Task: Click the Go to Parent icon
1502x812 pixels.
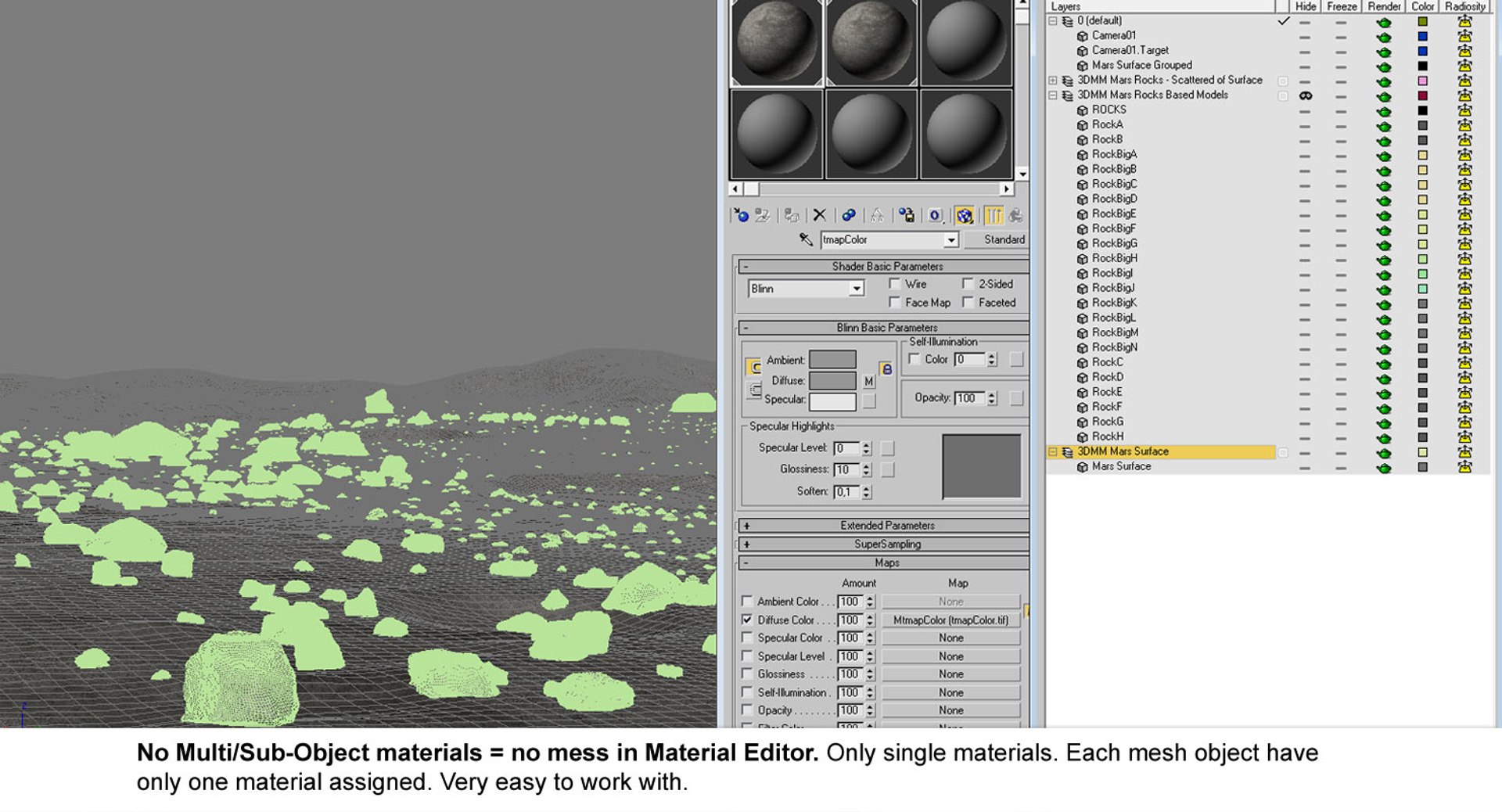Action: (x=1015, y=215)
